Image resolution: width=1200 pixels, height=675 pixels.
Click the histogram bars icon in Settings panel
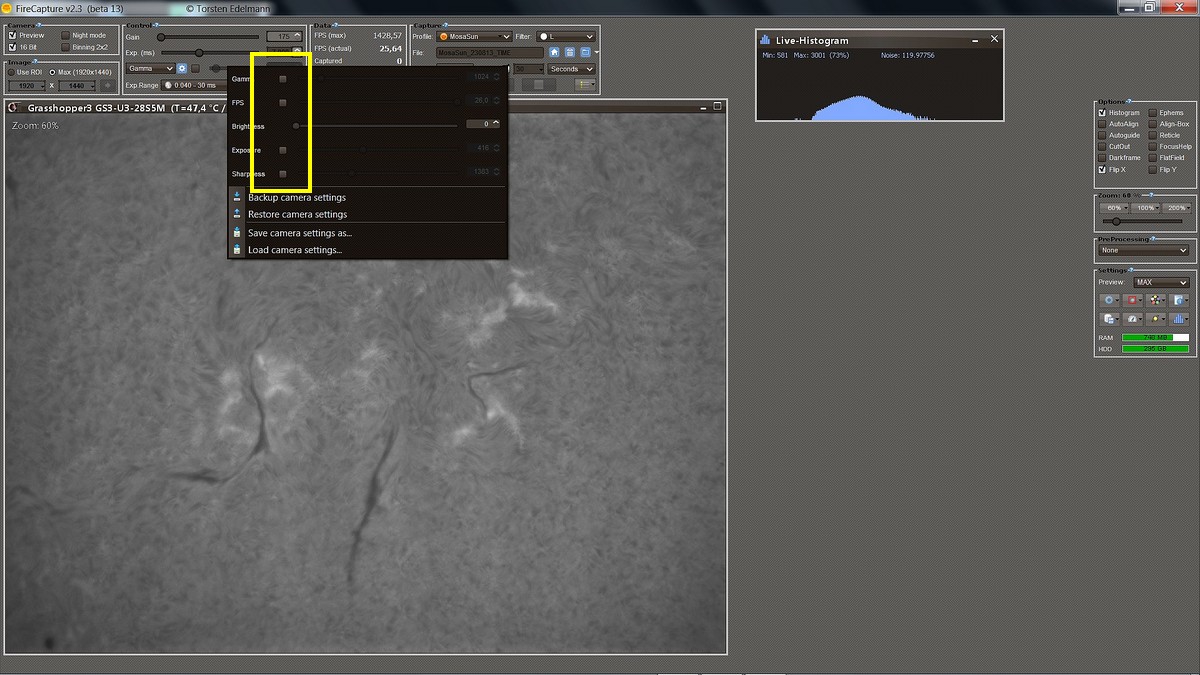[1179, 319]
